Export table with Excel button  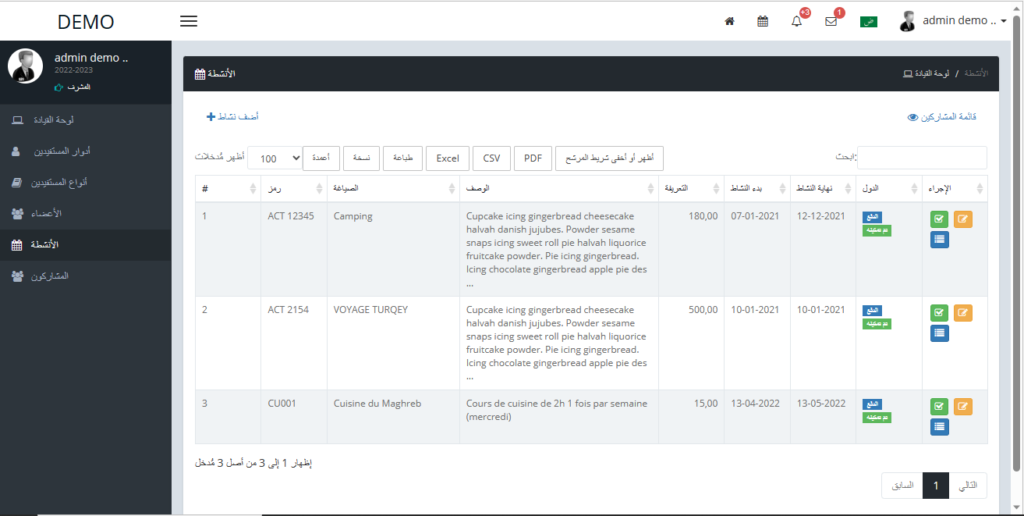(x=448, y=158)
